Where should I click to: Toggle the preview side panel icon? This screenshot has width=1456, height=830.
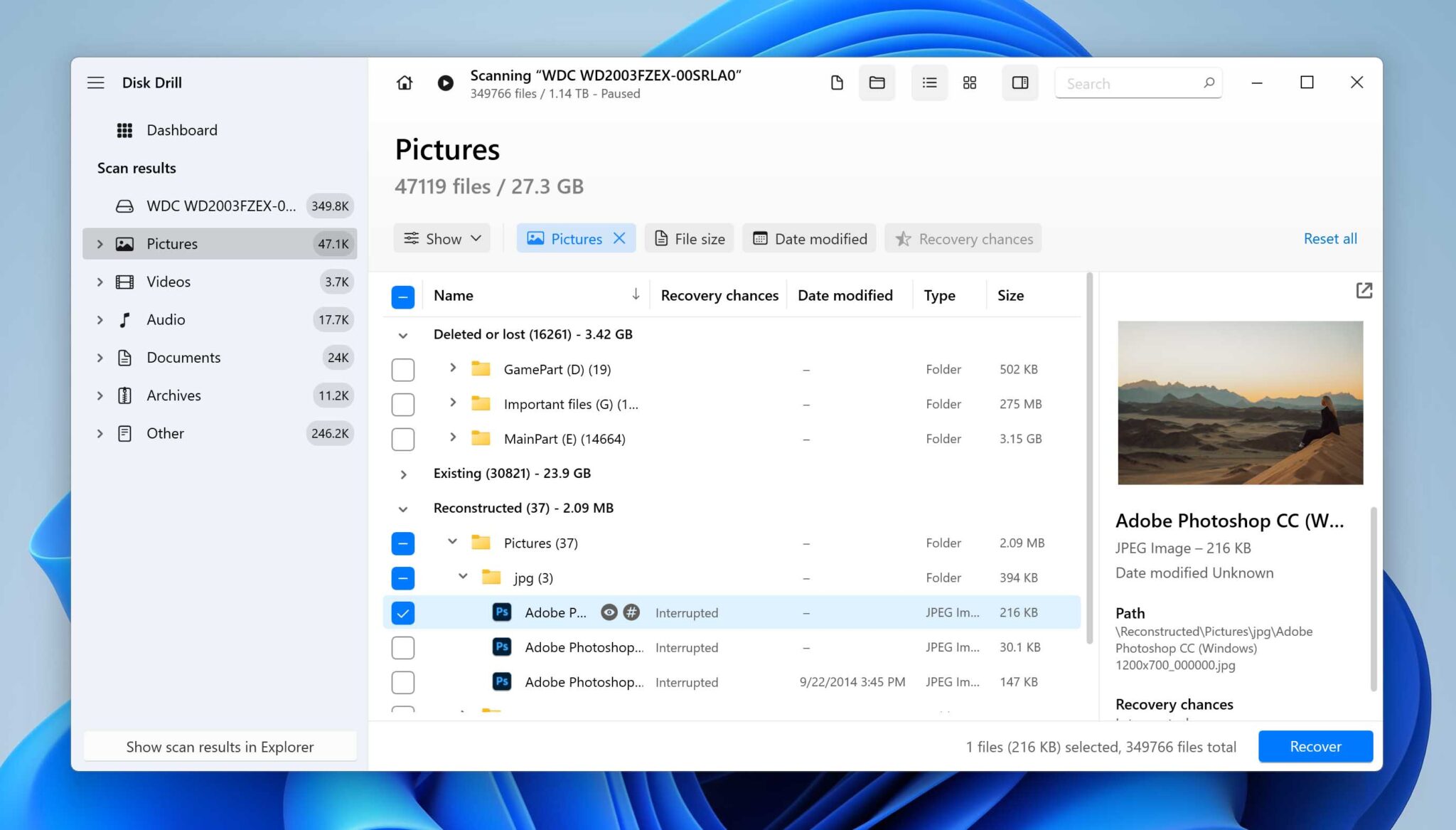[x=1019, y=83]
